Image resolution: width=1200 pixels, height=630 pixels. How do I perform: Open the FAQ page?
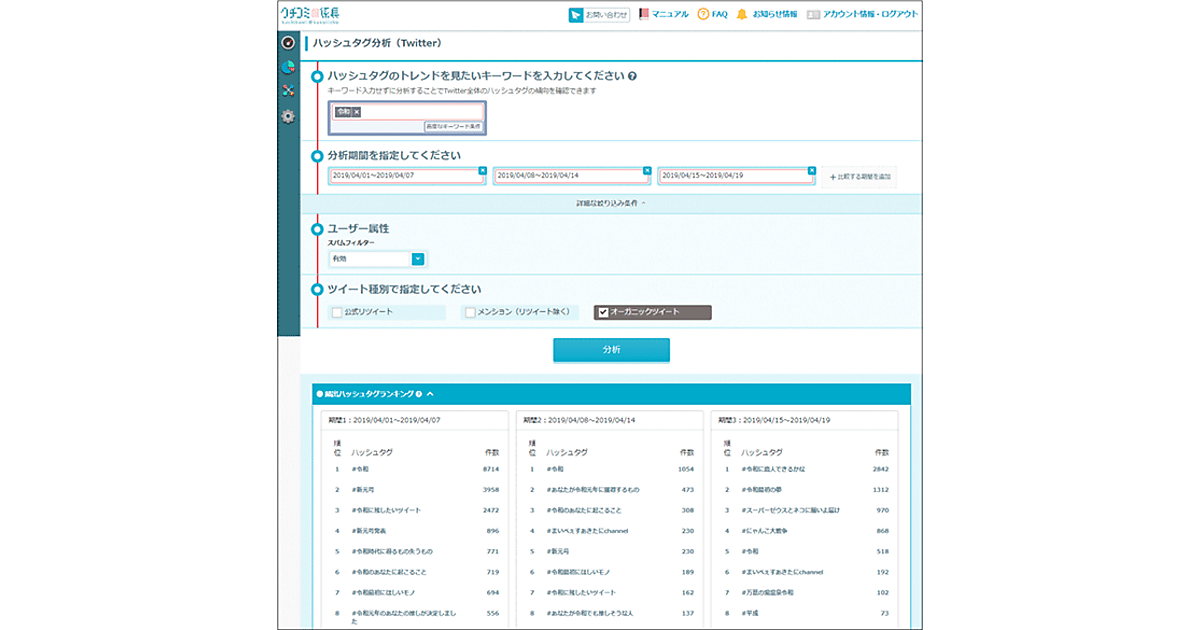[712, 15]
